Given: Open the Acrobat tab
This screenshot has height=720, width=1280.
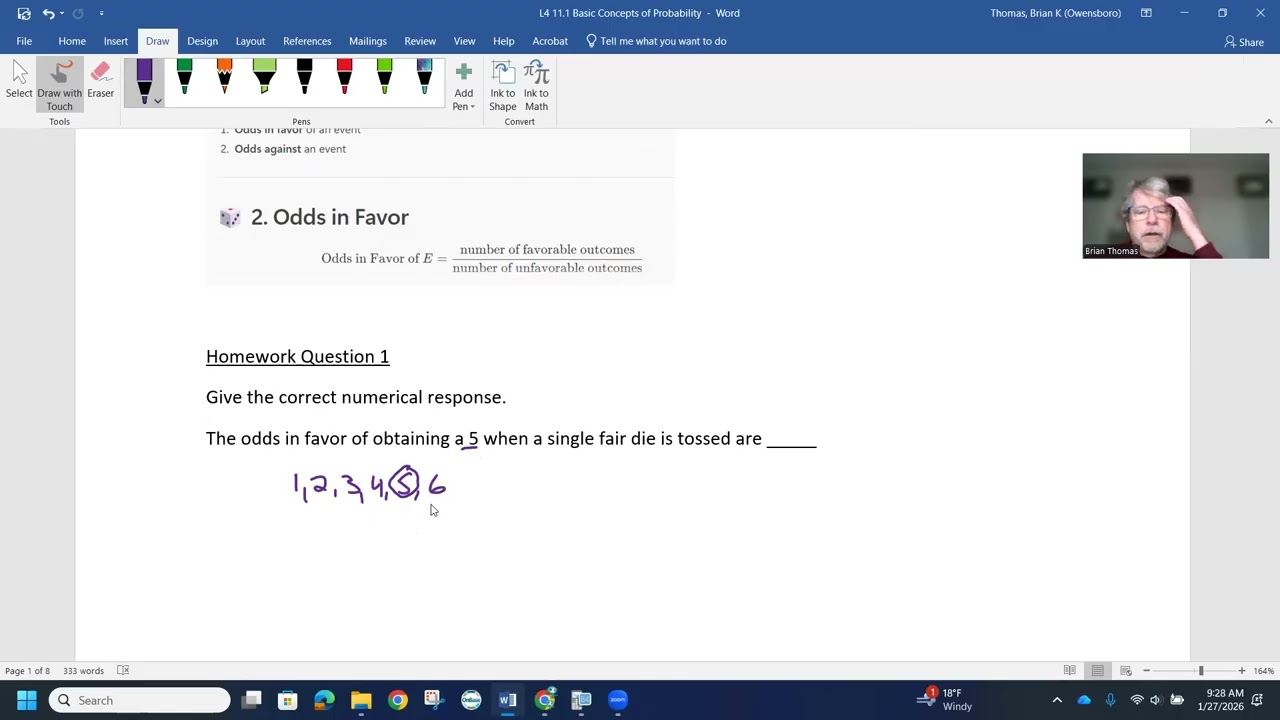Looking at the screenshot, I should 550,41.
